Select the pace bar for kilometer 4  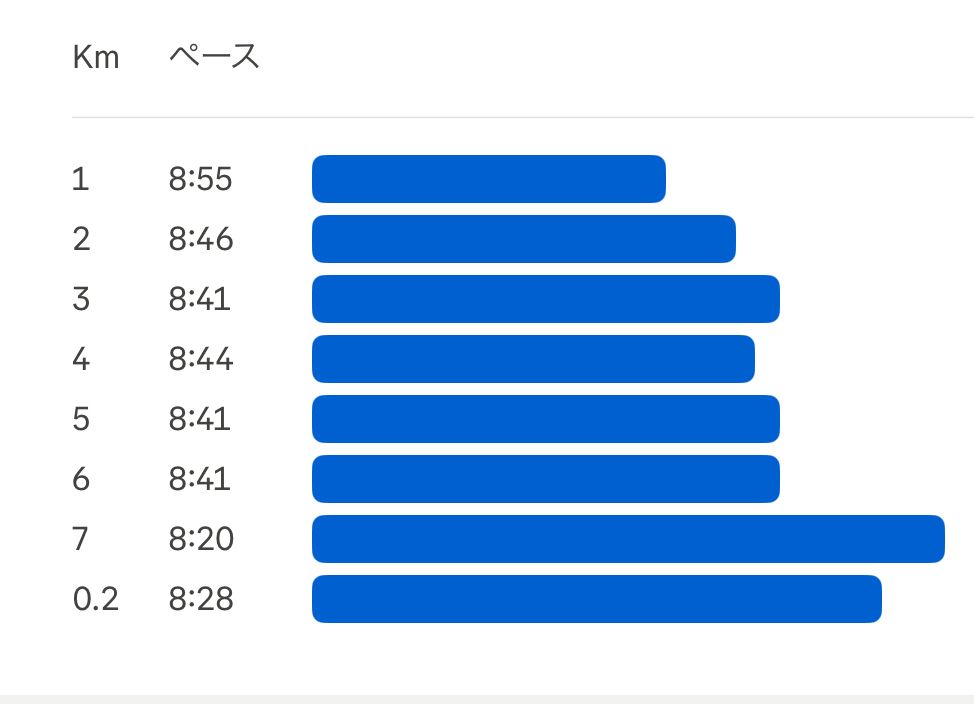534,359
